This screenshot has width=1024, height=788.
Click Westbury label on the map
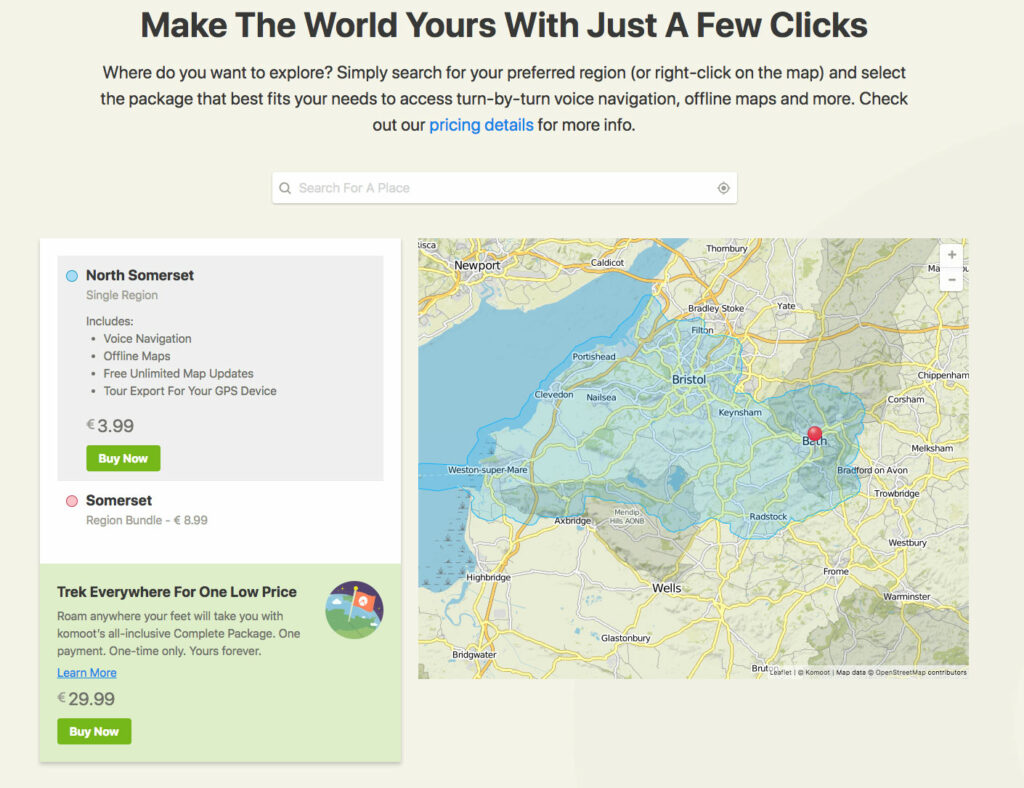[x=907, y=543]
